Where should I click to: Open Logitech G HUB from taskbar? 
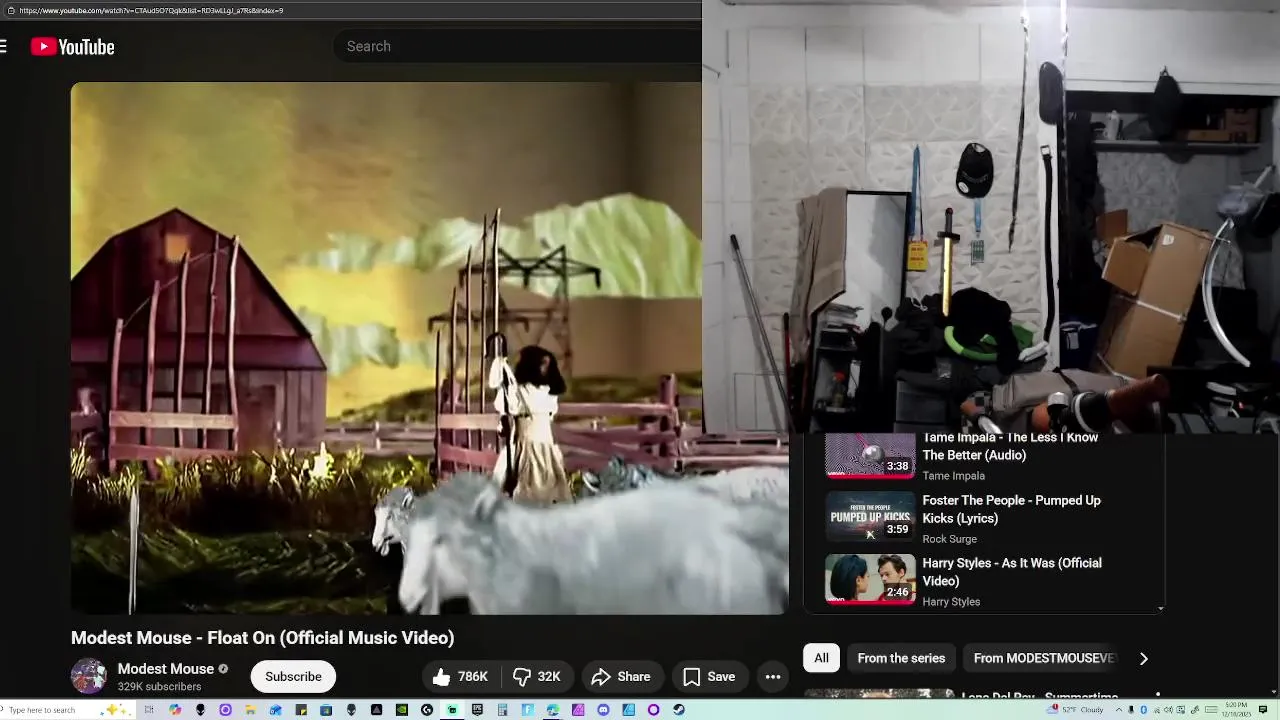pos(427,710)
